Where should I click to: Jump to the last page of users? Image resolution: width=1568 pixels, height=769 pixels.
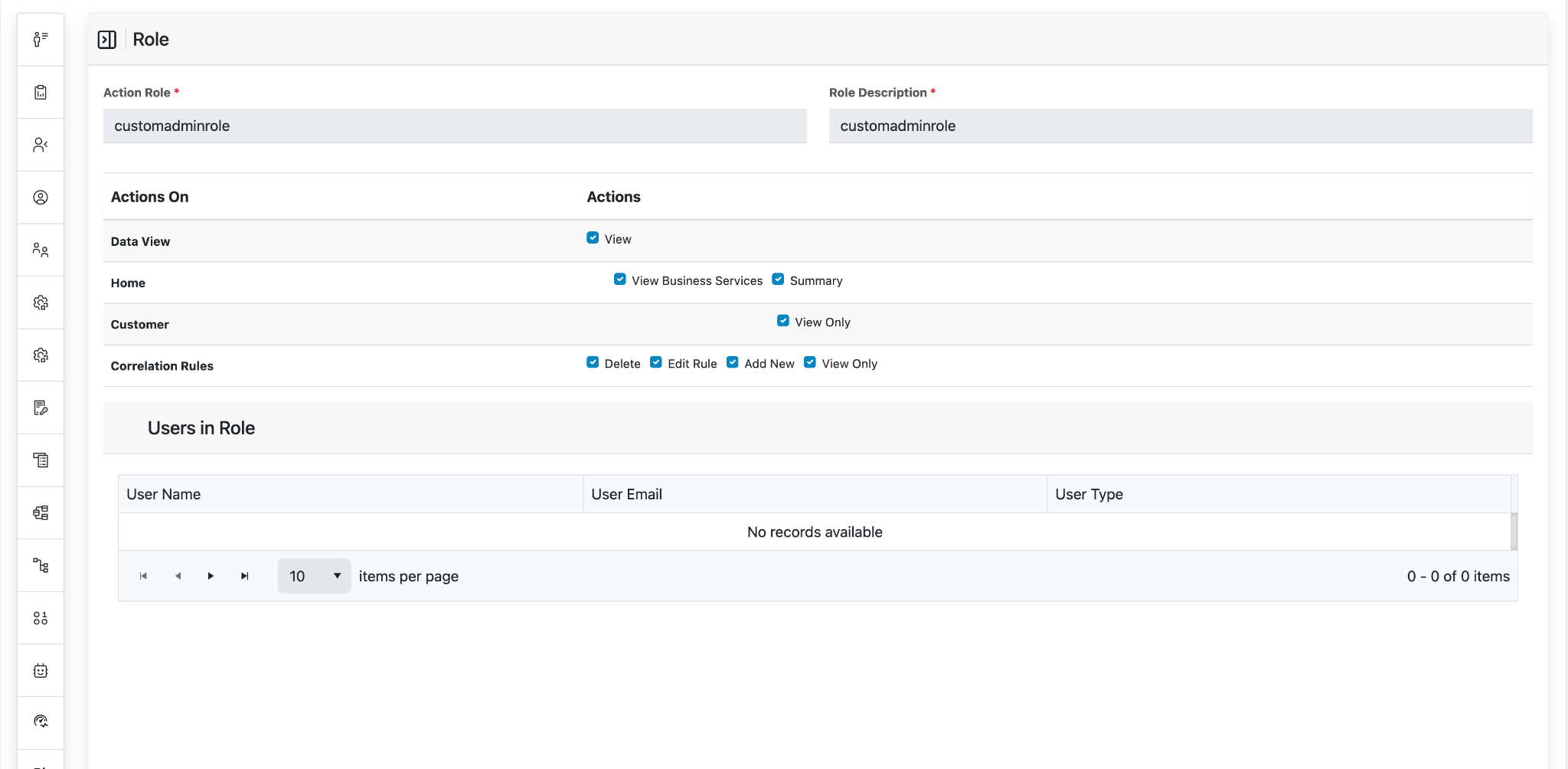pyautogui.click(x=245, y=576)
